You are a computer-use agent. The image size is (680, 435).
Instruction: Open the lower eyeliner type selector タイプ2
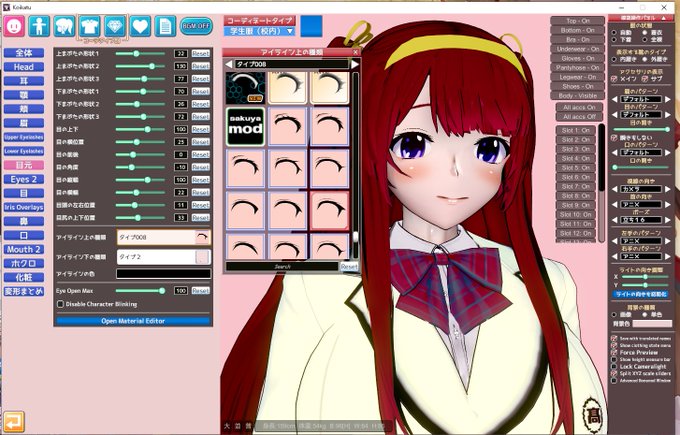click(x=163, y=257)
